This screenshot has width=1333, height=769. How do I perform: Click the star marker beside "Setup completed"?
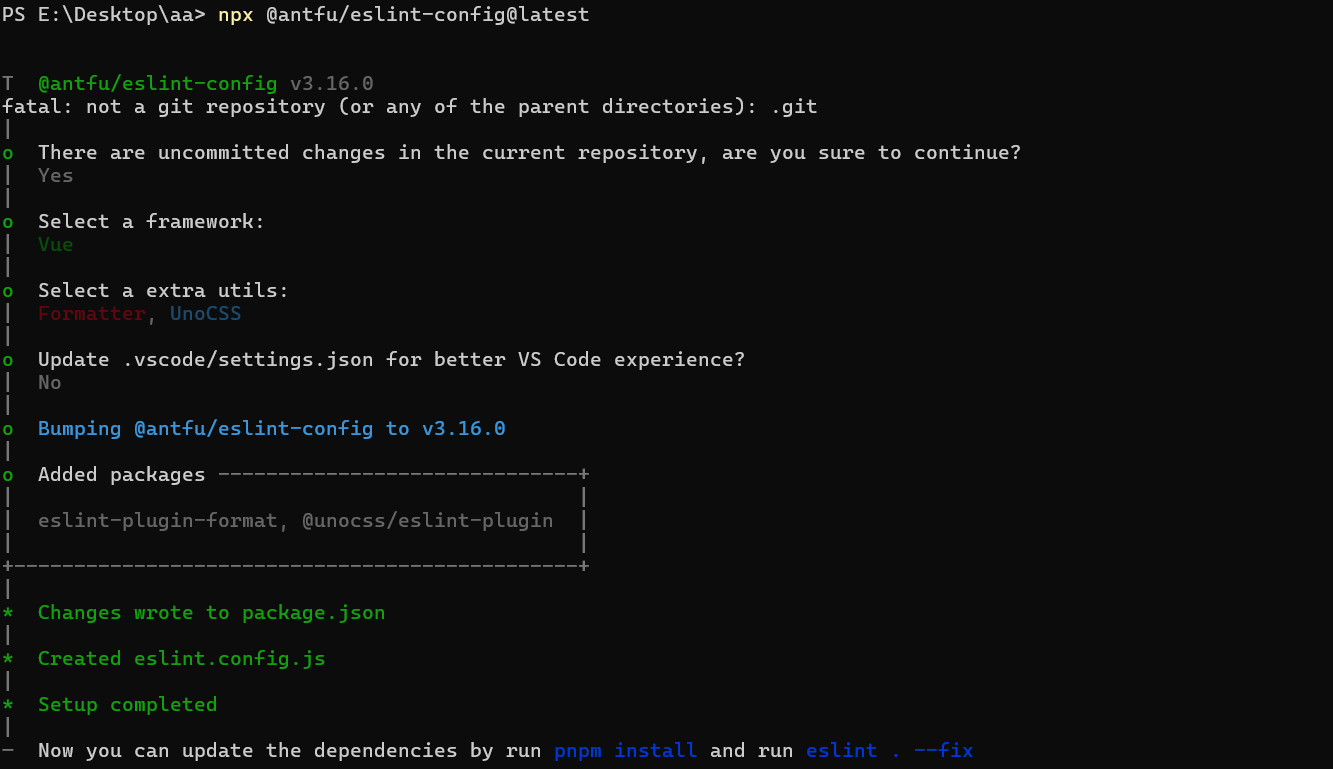point(8,705)
